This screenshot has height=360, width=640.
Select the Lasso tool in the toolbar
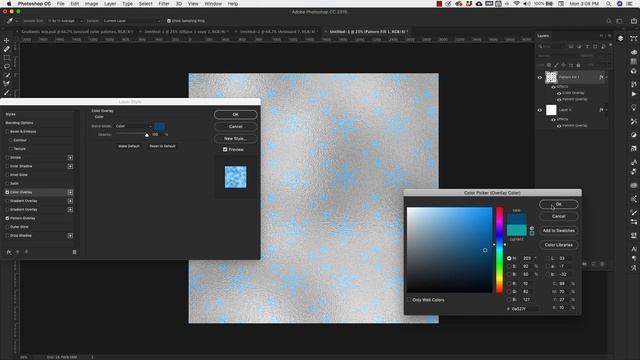pos(7,67)
